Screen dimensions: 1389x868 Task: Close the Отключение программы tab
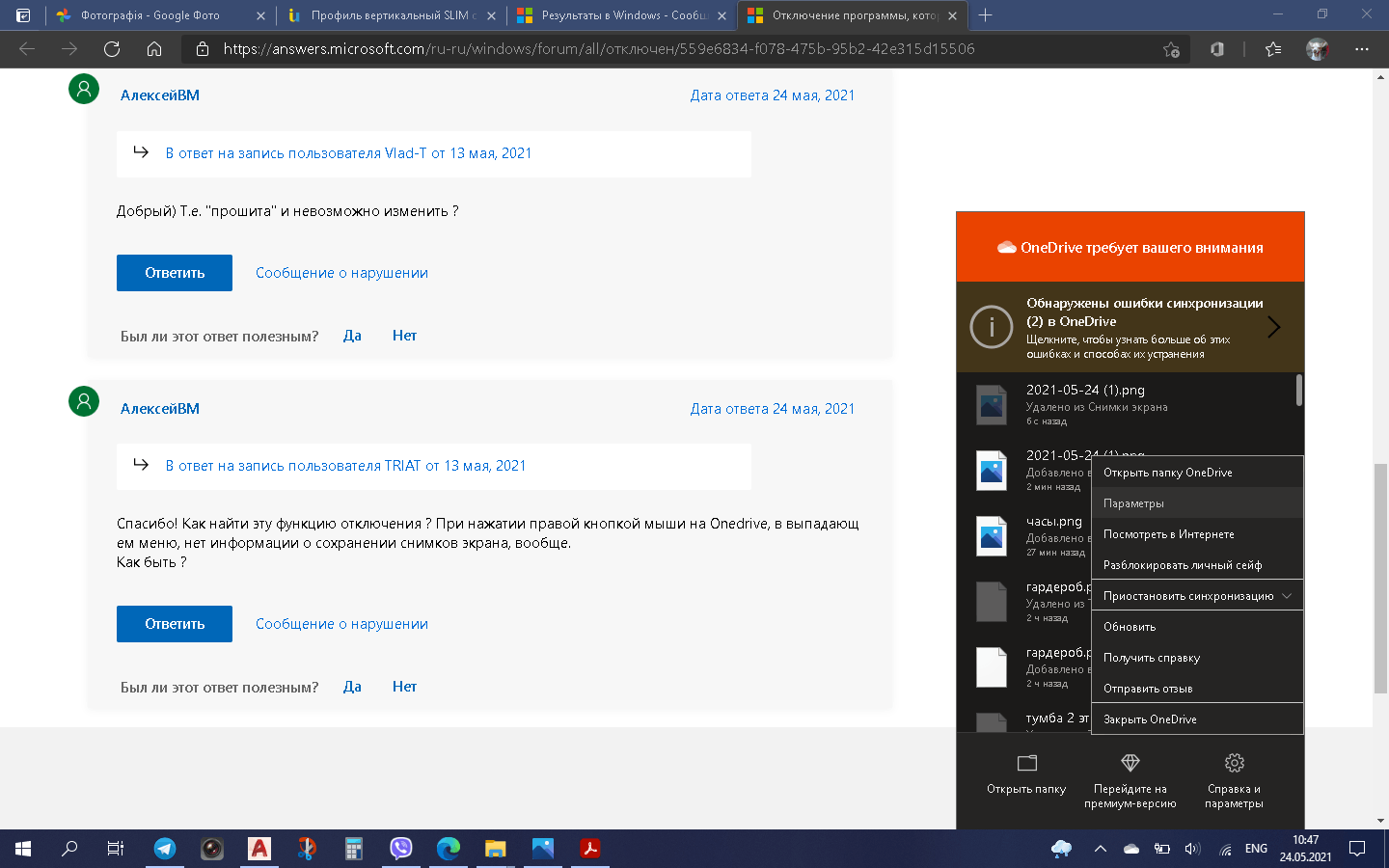coord(953,15)
